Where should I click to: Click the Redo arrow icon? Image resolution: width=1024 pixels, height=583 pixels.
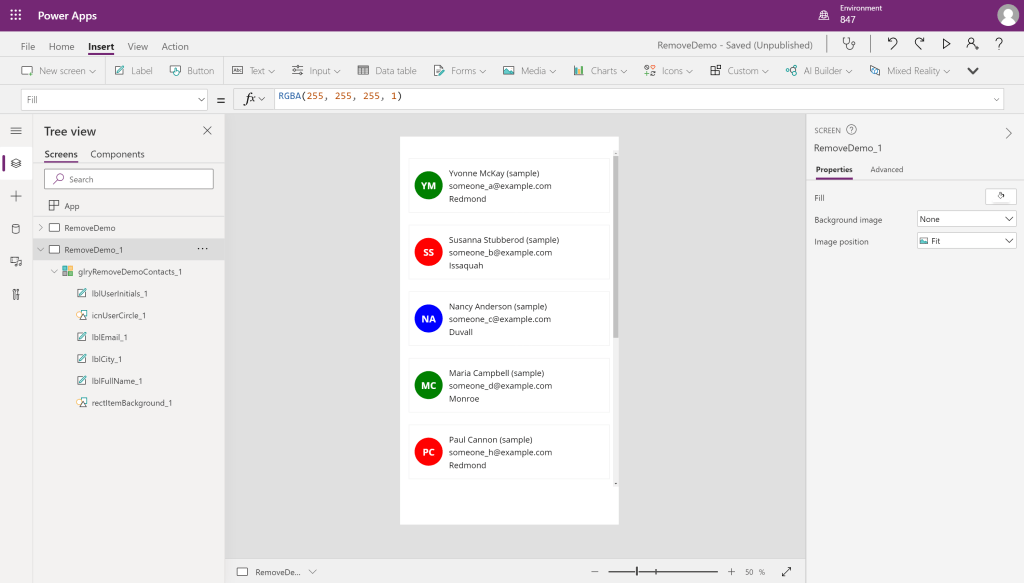point(919,44)
